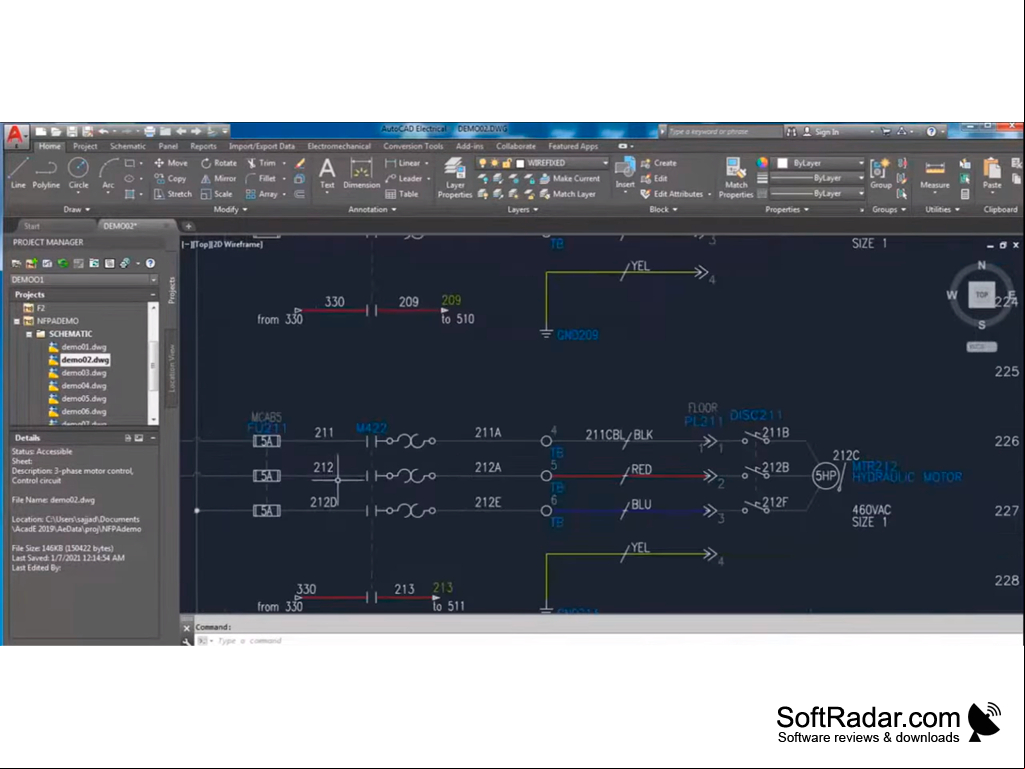Click the Undo arrow in quick access toolbar
This screenshot has width=1025, height=769.
[103, 131]
